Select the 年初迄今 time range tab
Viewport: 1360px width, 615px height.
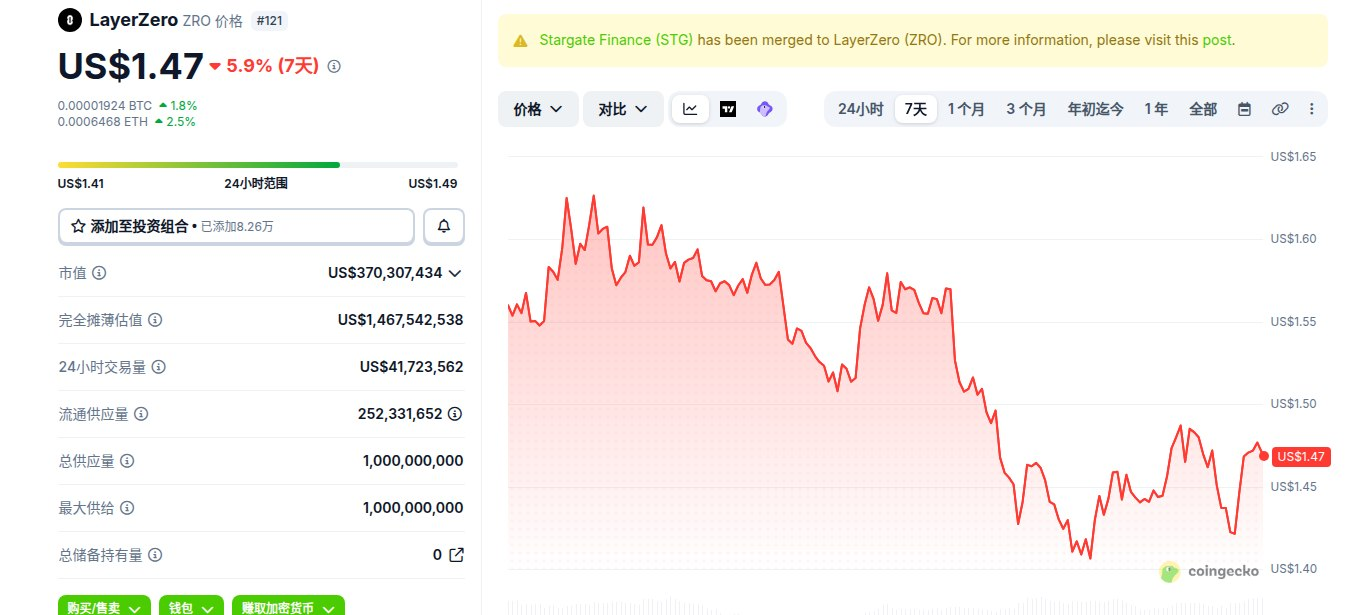(1095, 109)
